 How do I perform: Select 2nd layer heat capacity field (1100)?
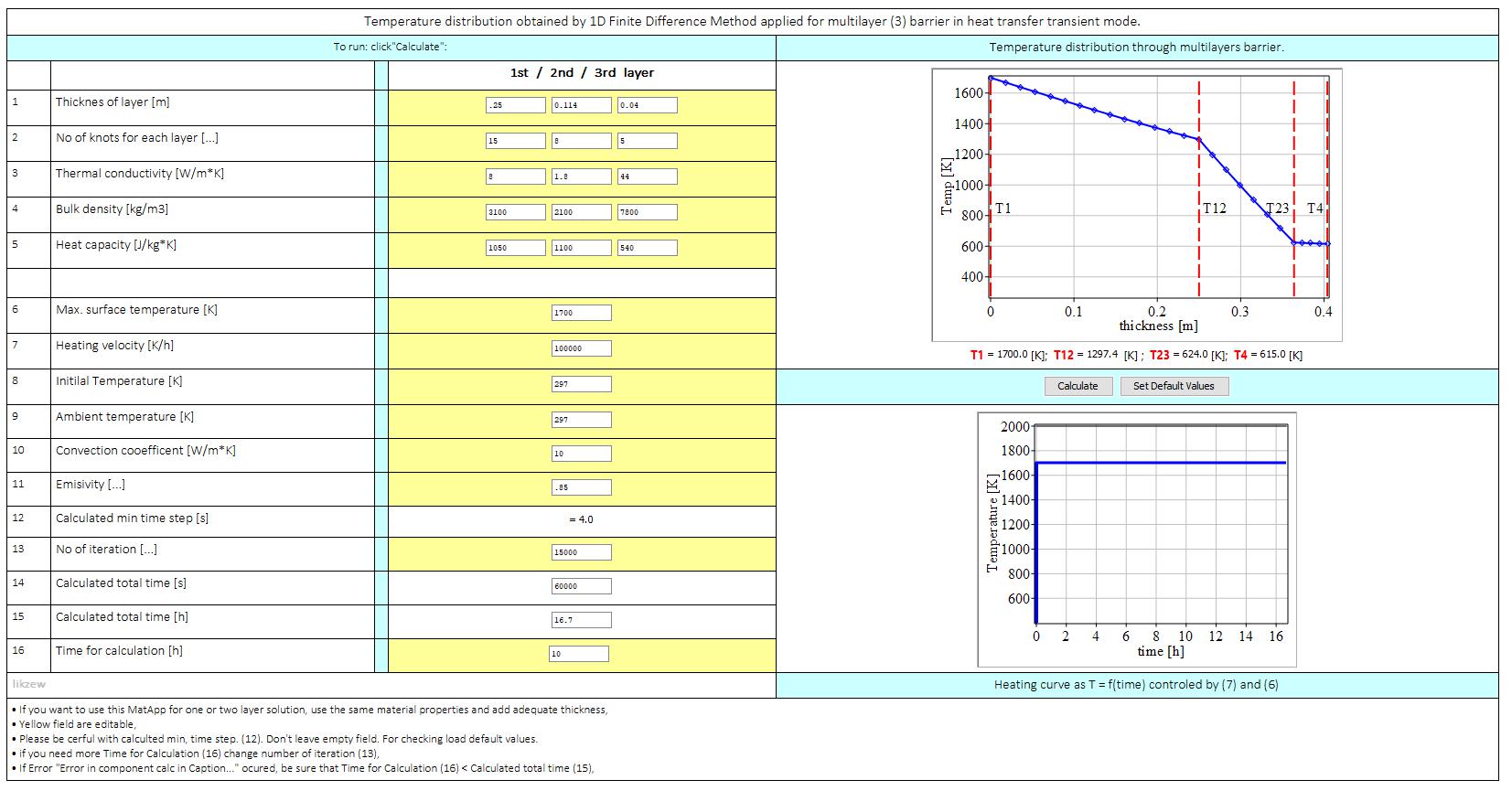582,248
